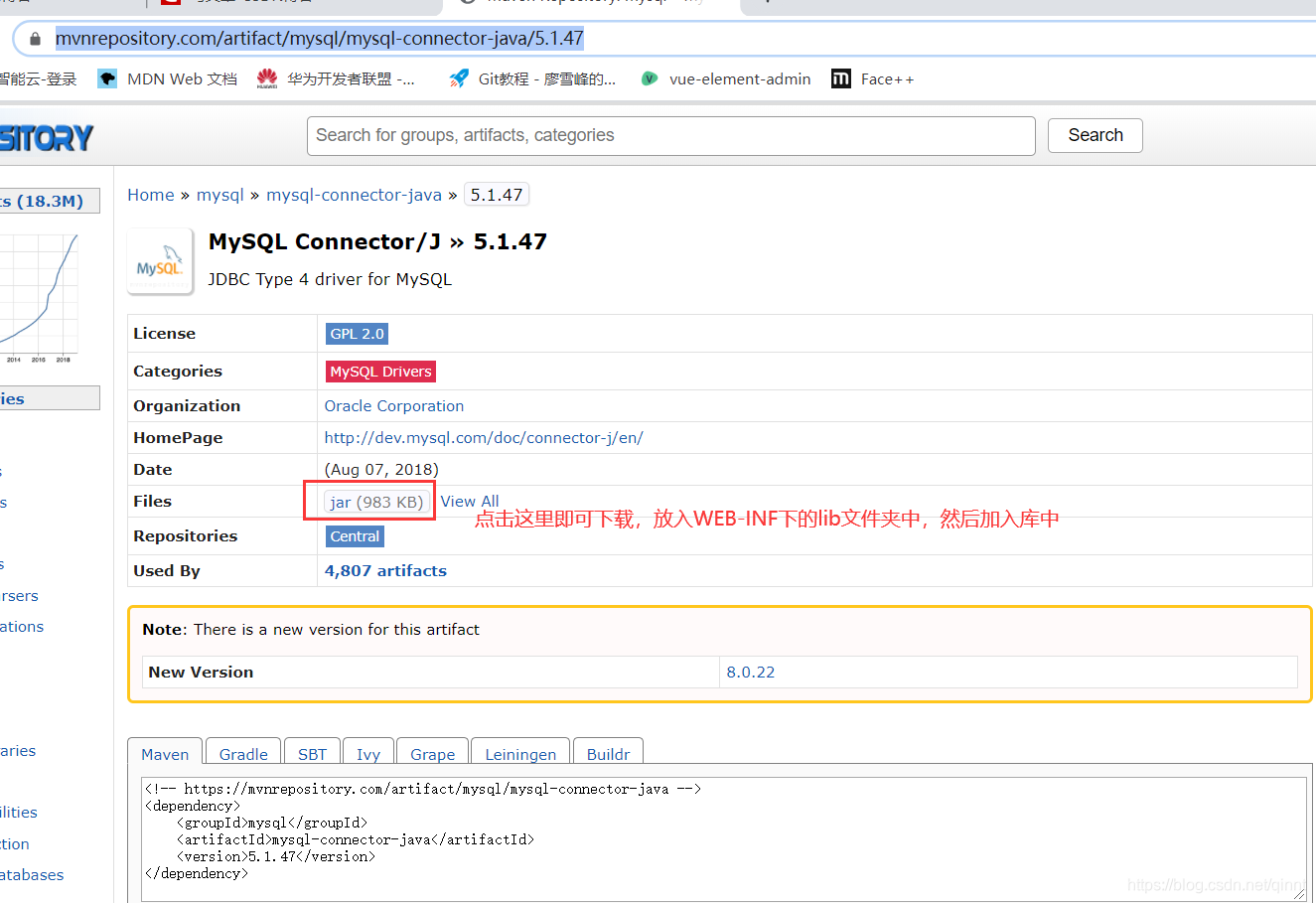Switch to the SBT snippet tab
1316x903 pixels.
[312, 754]
